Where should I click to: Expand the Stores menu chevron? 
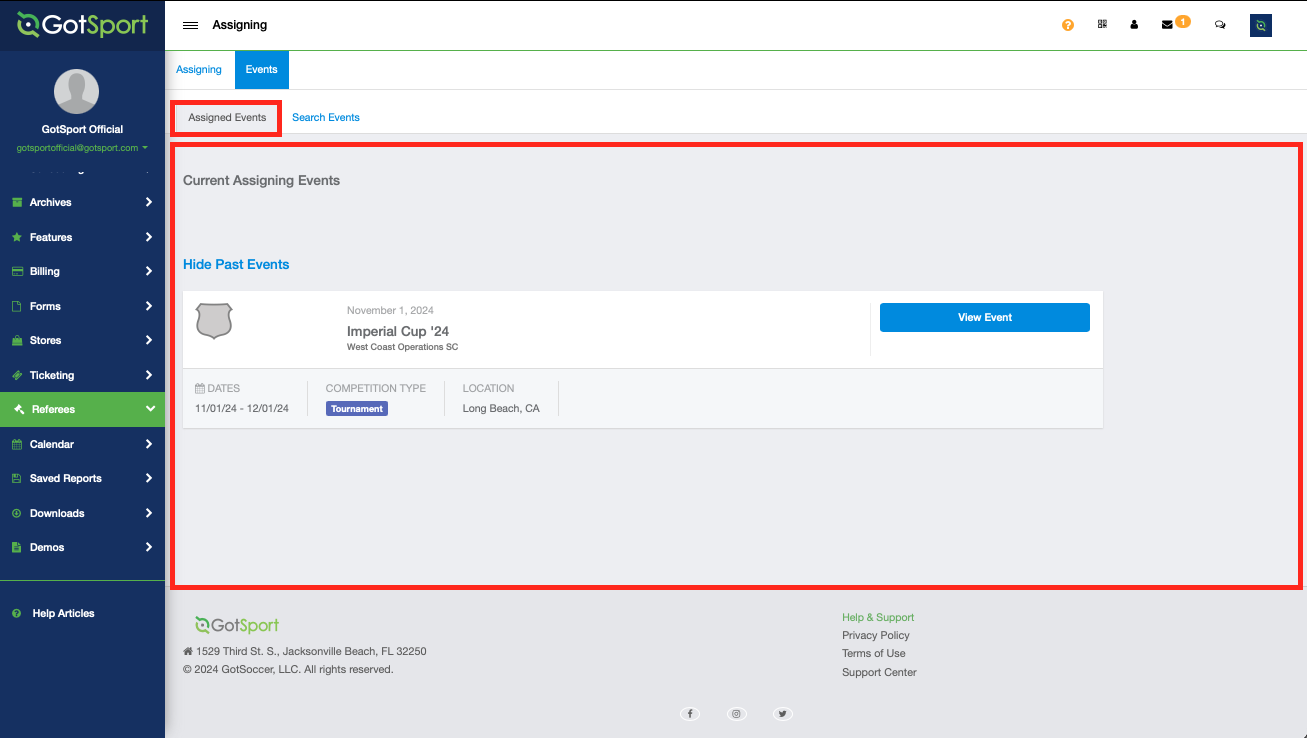point(149,340)
